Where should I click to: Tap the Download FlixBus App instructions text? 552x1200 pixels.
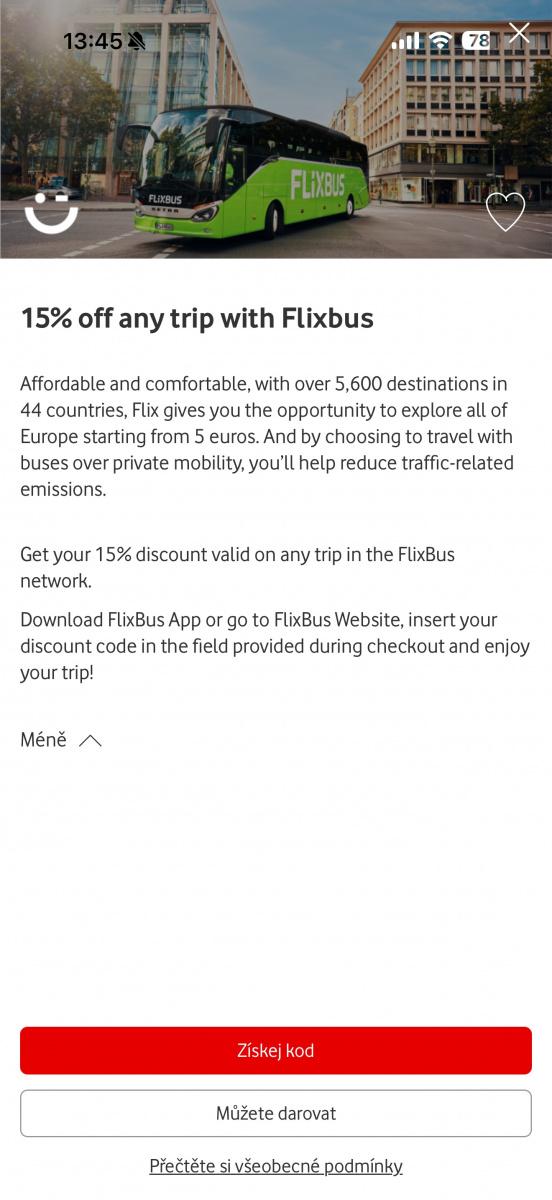click(275, 646)
